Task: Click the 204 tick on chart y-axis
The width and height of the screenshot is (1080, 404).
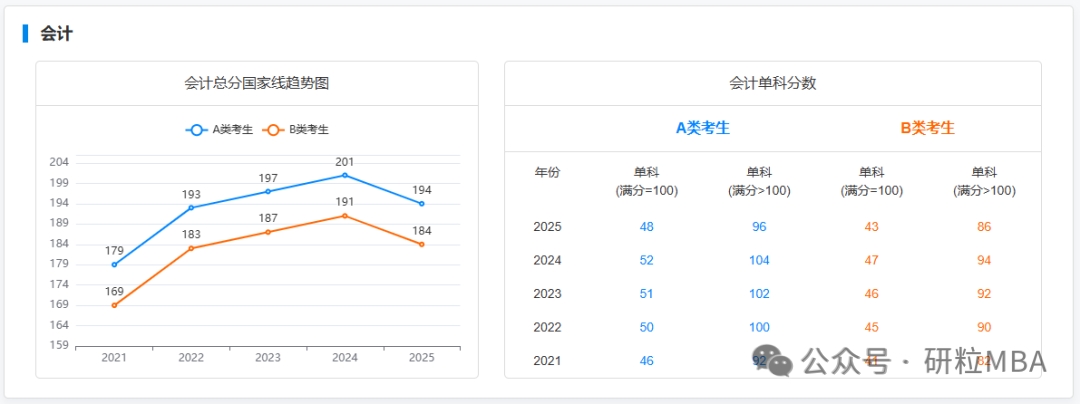Action: (x=60, y=162)
